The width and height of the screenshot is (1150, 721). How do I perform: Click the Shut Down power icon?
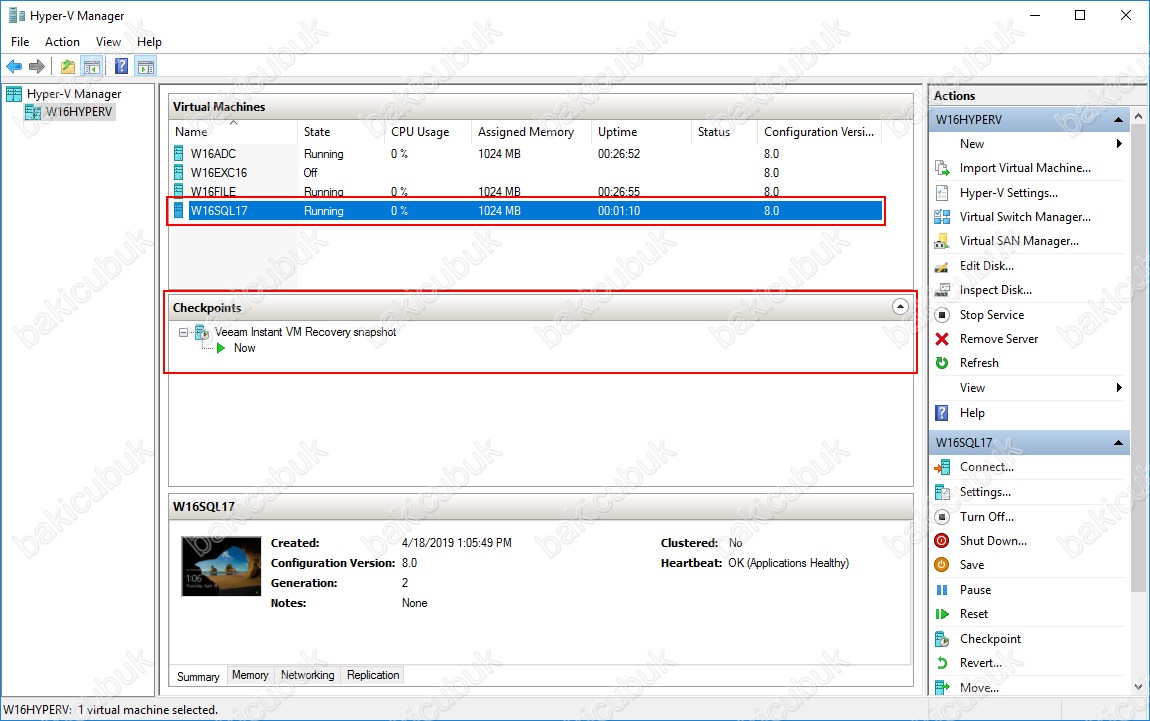click(941, 541)
